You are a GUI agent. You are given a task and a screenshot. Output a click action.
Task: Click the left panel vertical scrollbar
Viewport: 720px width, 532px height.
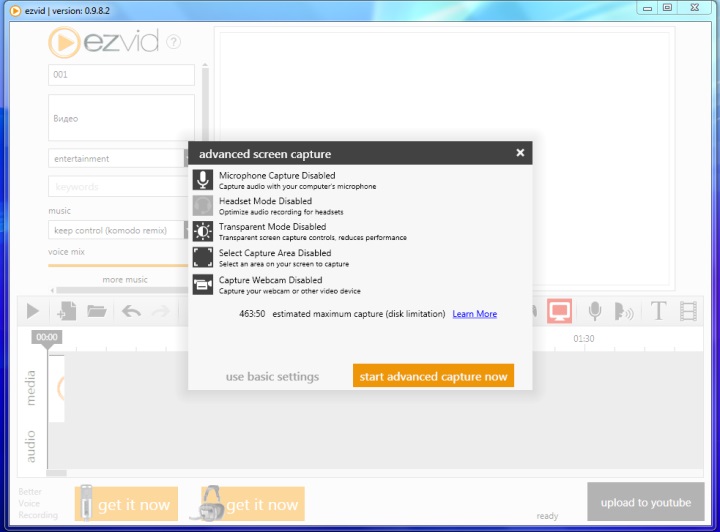(205, 104)
